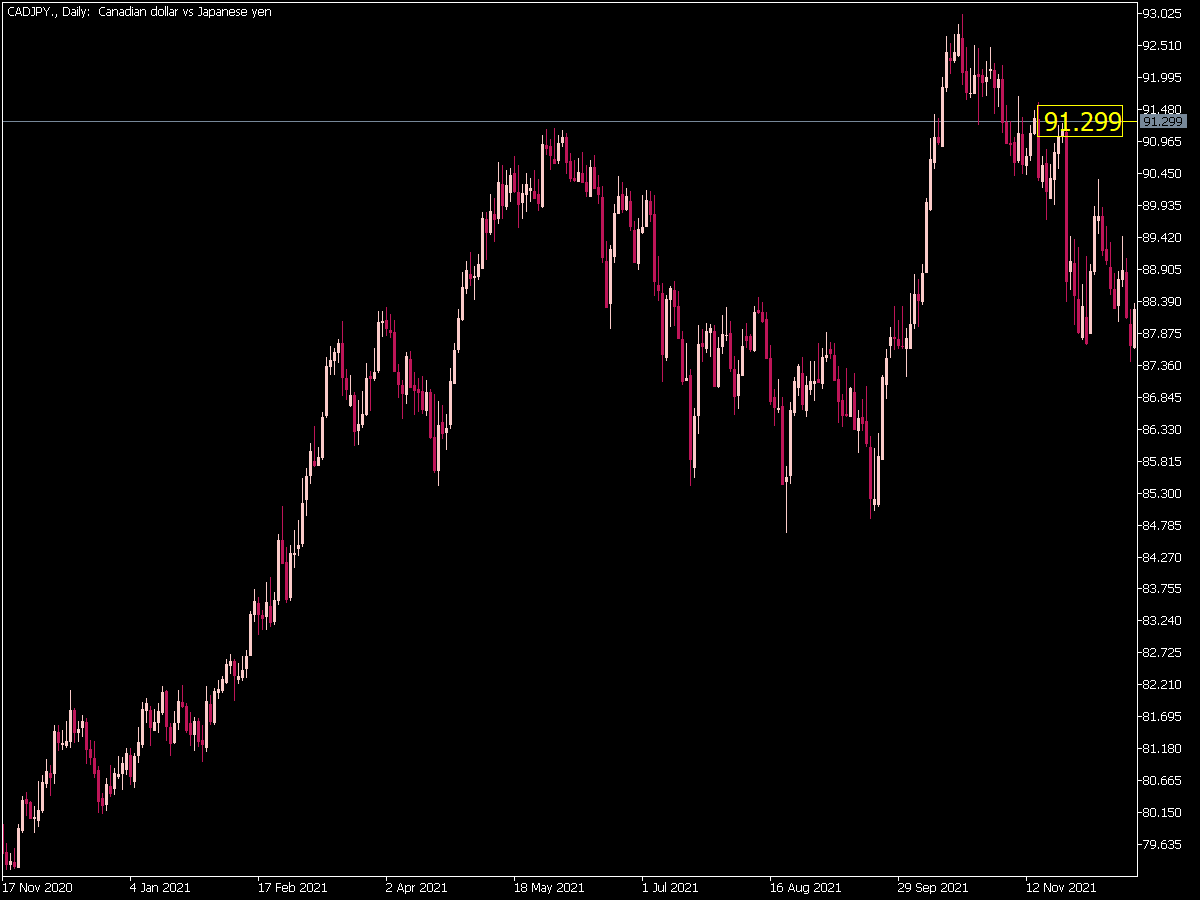
Task: Click the 93.025 price scale value
Action: tap(1163, 14)
